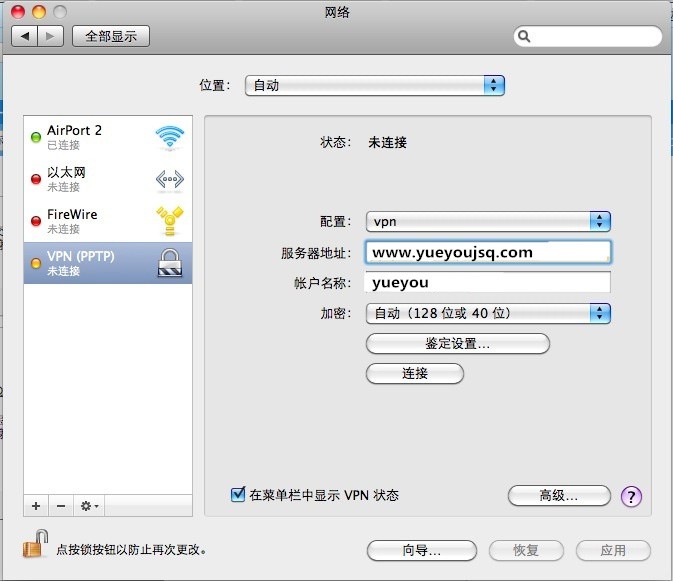Viewport: 673px width, 581px height.
Task: Open the gear action menu
Action: [89, 506]
